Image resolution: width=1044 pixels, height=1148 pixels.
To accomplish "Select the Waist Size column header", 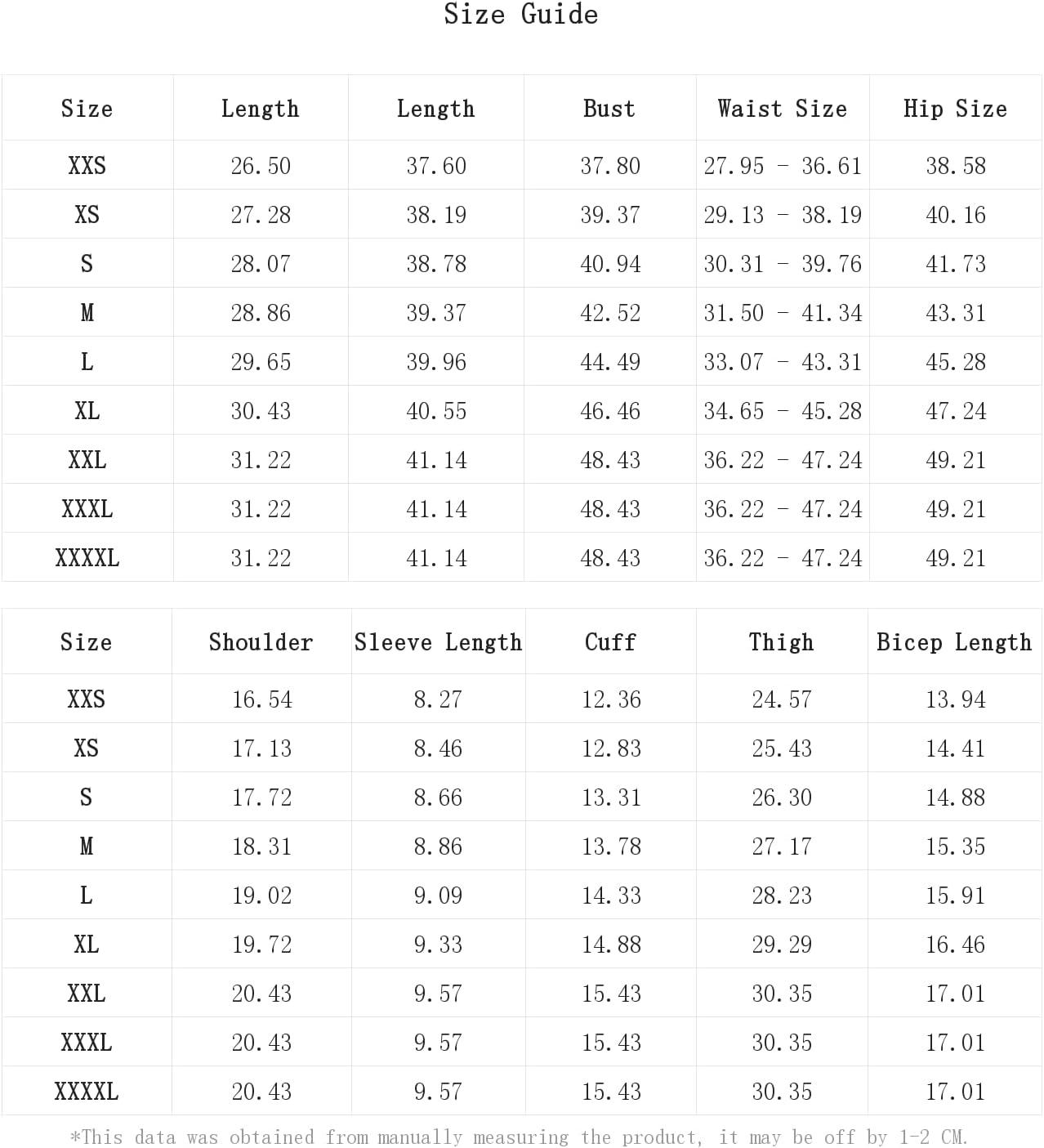I will click(x=782, y=109).
